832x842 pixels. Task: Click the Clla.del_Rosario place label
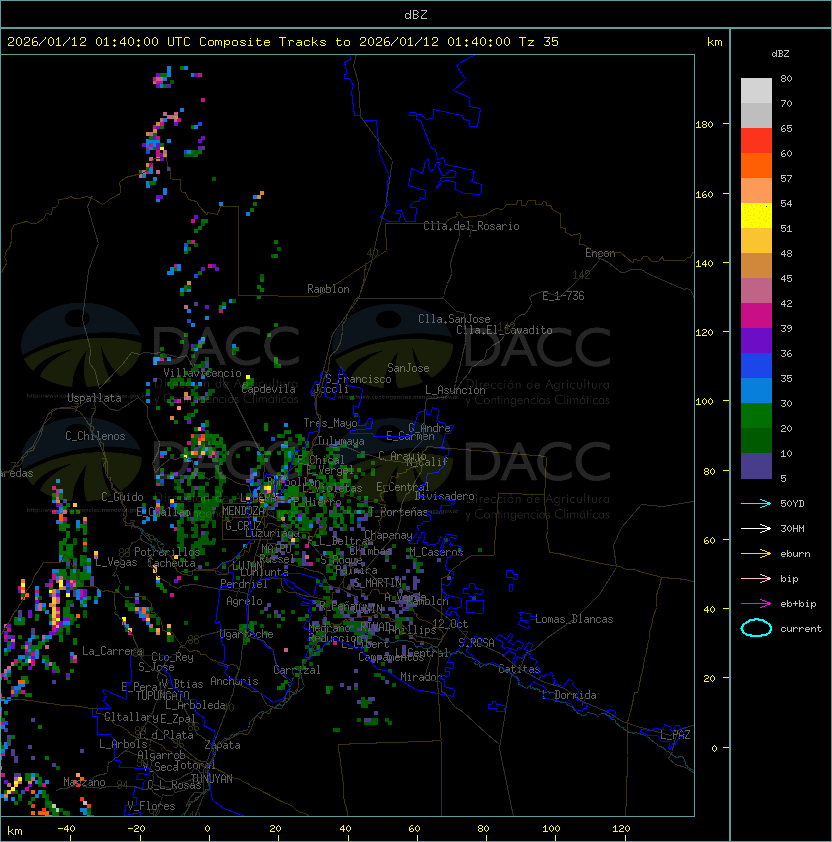(471, 226)
